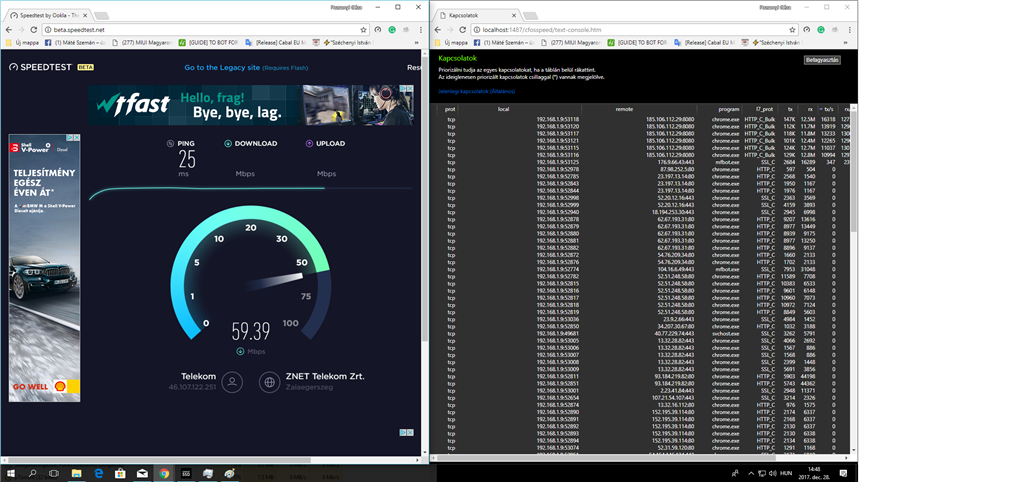This screenshot has width=1024, height=482.
Task: Expand bookmarks overflow chevron in Kapcsolatok window
Action: (848, 42)
